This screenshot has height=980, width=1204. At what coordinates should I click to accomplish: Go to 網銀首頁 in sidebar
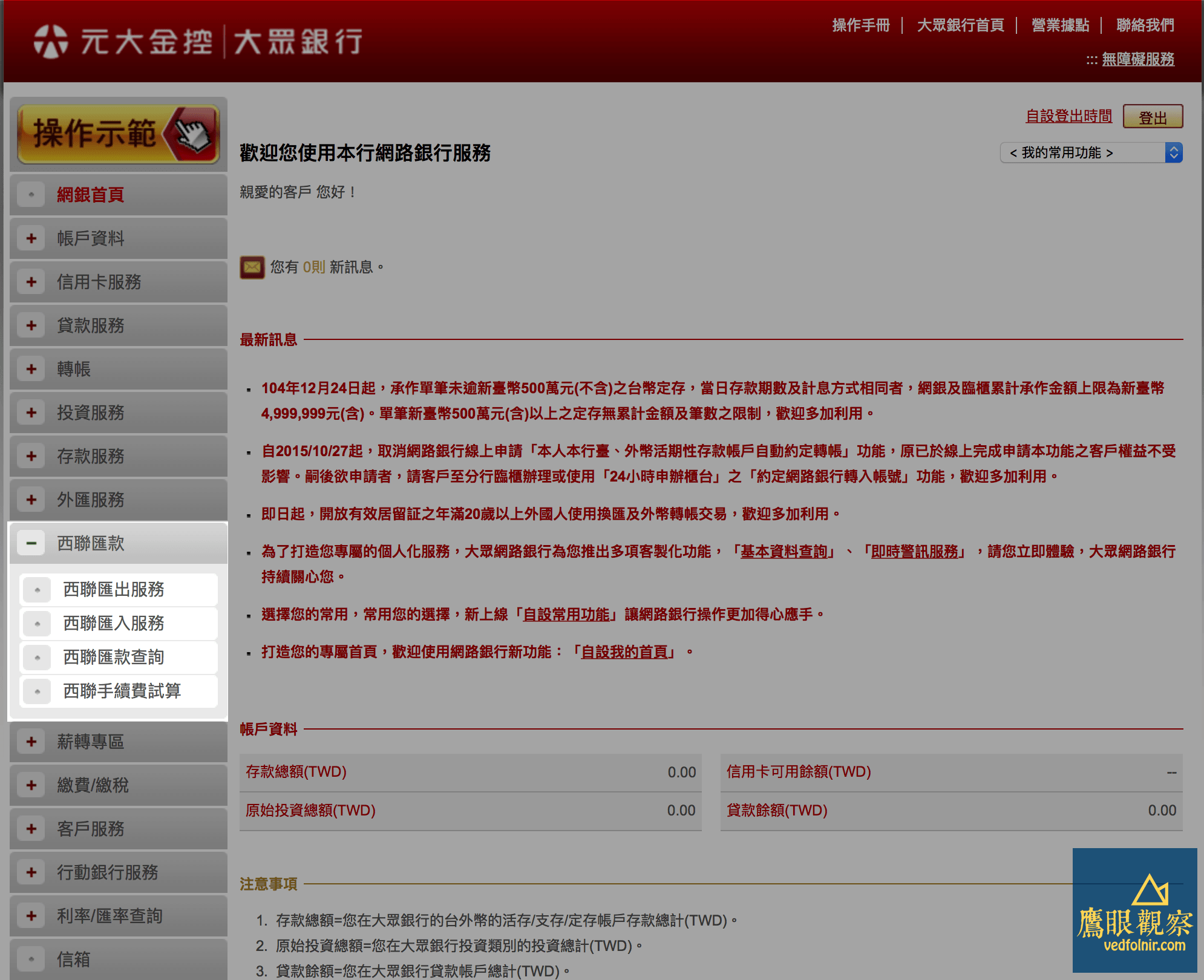pos(119,195)
